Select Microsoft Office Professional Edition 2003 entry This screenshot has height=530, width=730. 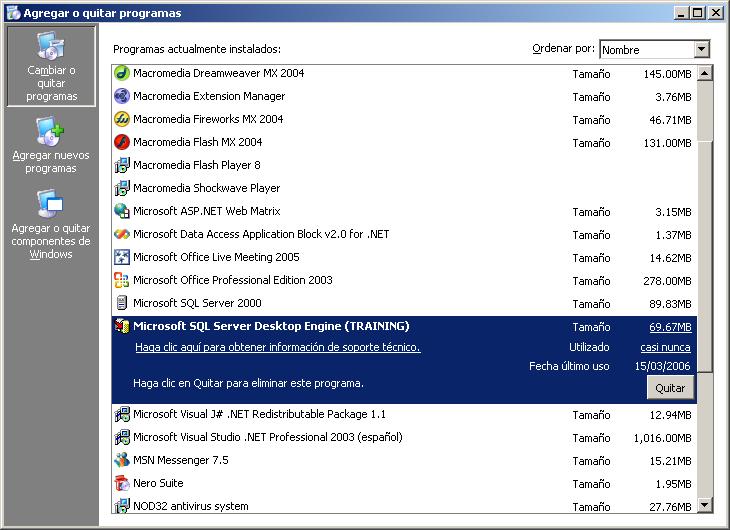click(404, 280)
